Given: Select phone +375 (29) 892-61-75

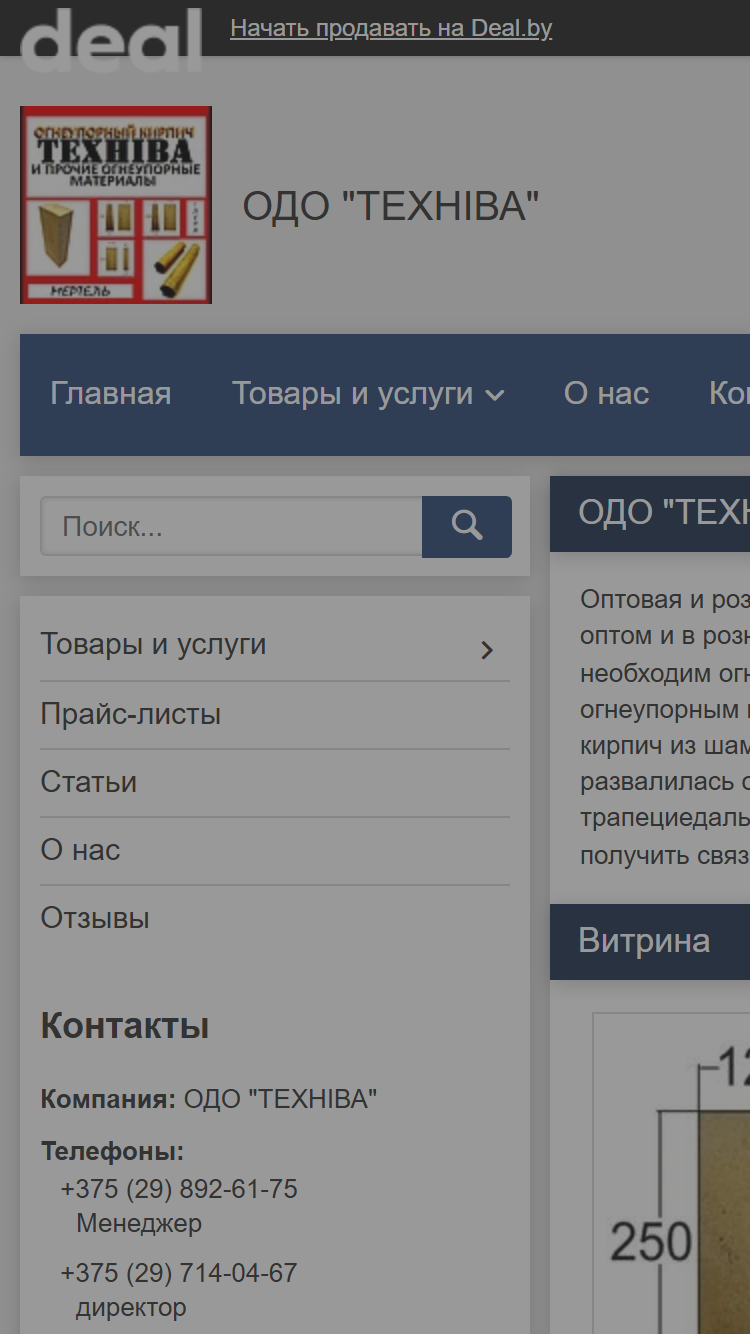Looking at the screenshot, I should point(179,1189).
